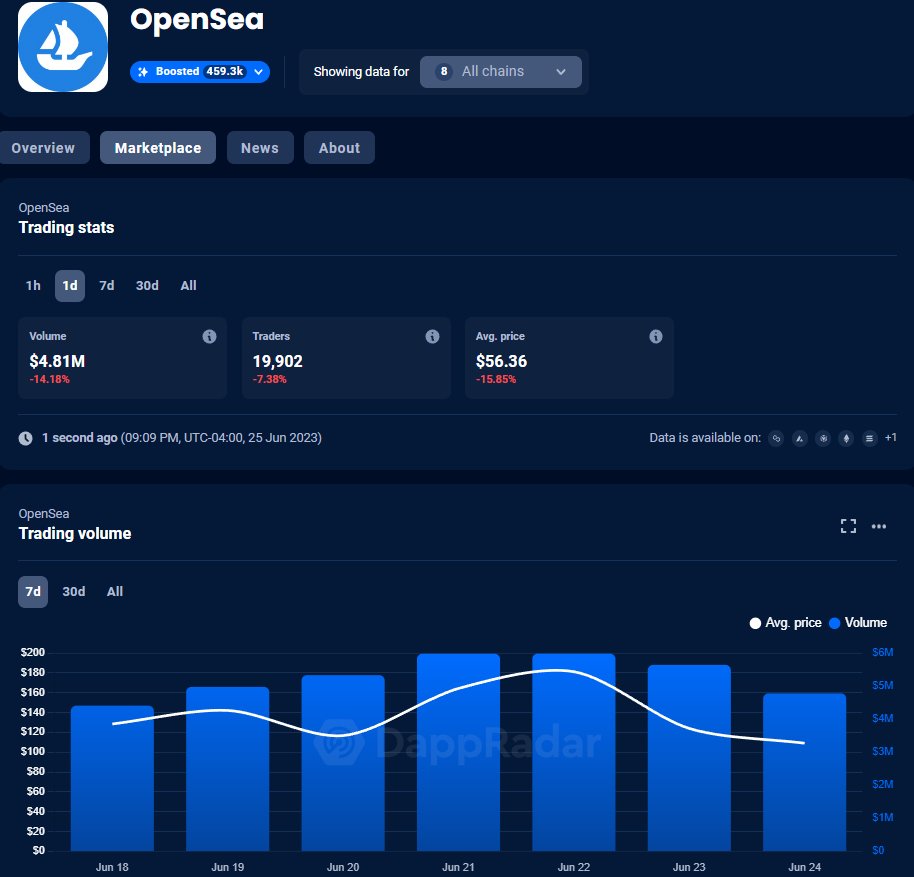Click the Trading volume heading
This screenshot has height=877, width=914.
pos(75,533)
